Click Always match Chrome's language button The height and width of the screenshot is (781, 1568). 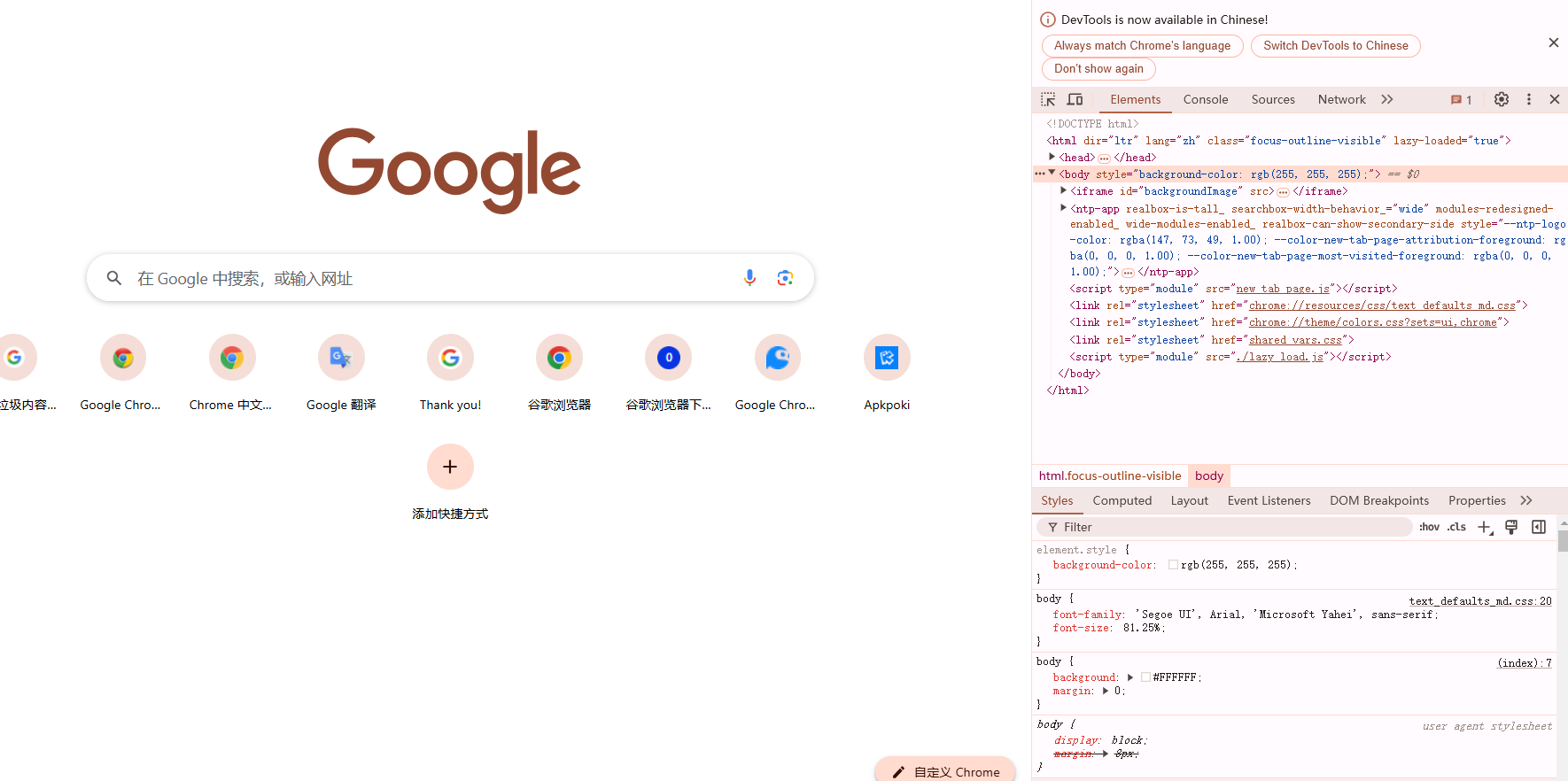tap(1143, 46)
